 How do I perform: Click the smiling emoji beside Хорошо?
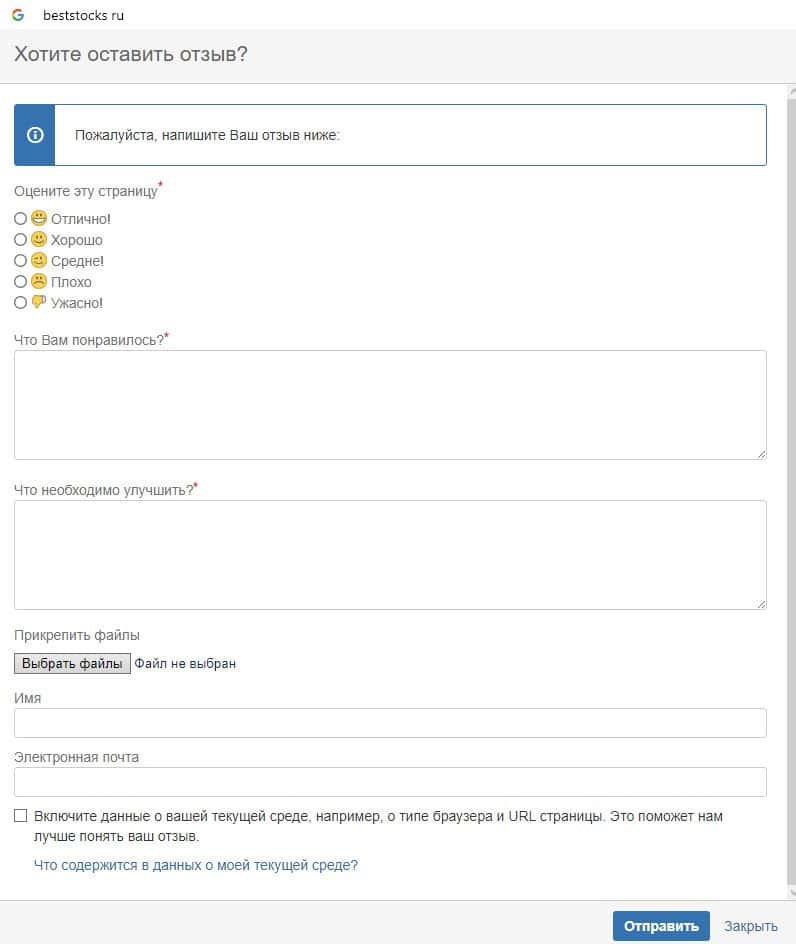click(39, 240)
